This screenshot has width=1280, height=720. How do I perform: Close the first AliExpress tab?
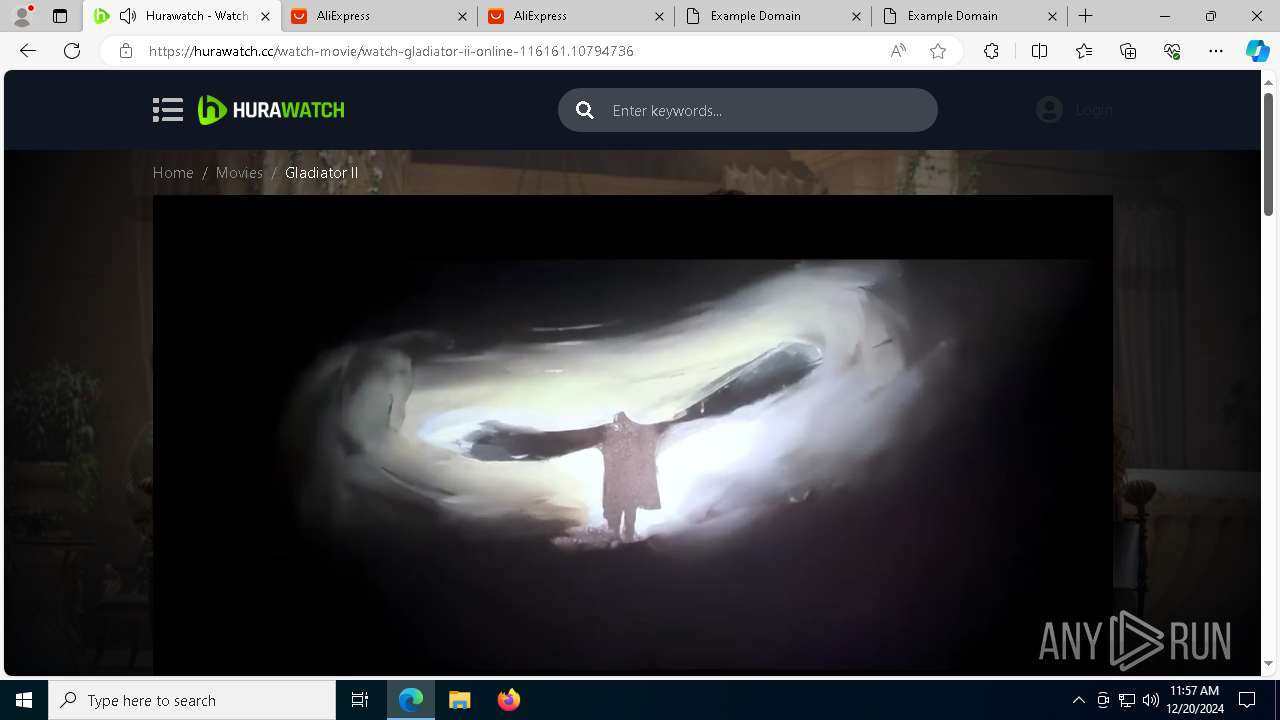(x=462, y=16)
